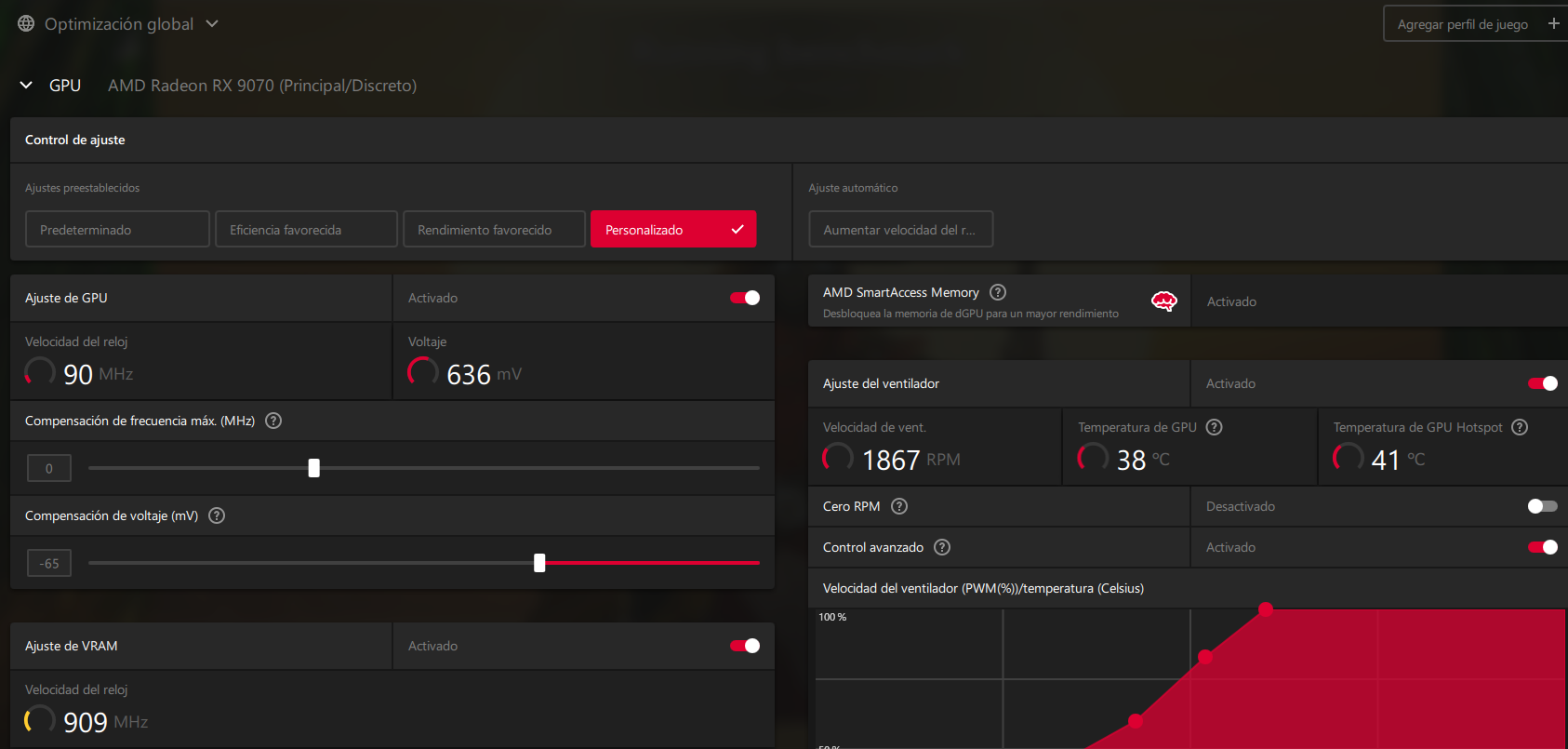The image size is (1568, 749).
Task: Enable the Cero RPM switch
Action: pos(1543,506)
